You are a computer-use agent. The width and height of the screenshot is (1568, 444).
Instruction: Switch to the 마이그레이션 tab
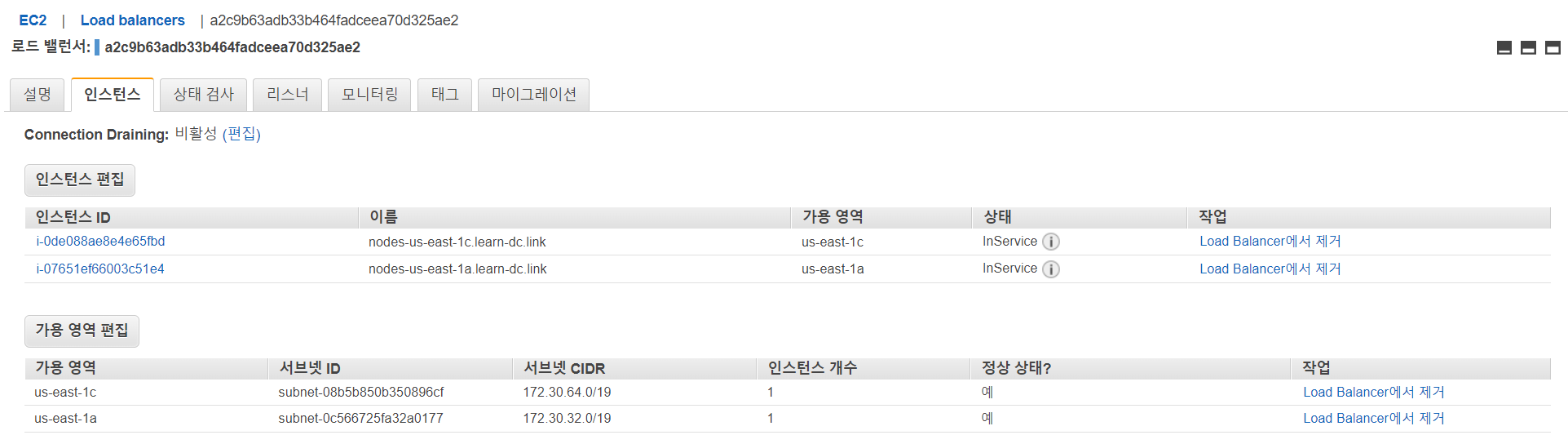coord(534,95)
